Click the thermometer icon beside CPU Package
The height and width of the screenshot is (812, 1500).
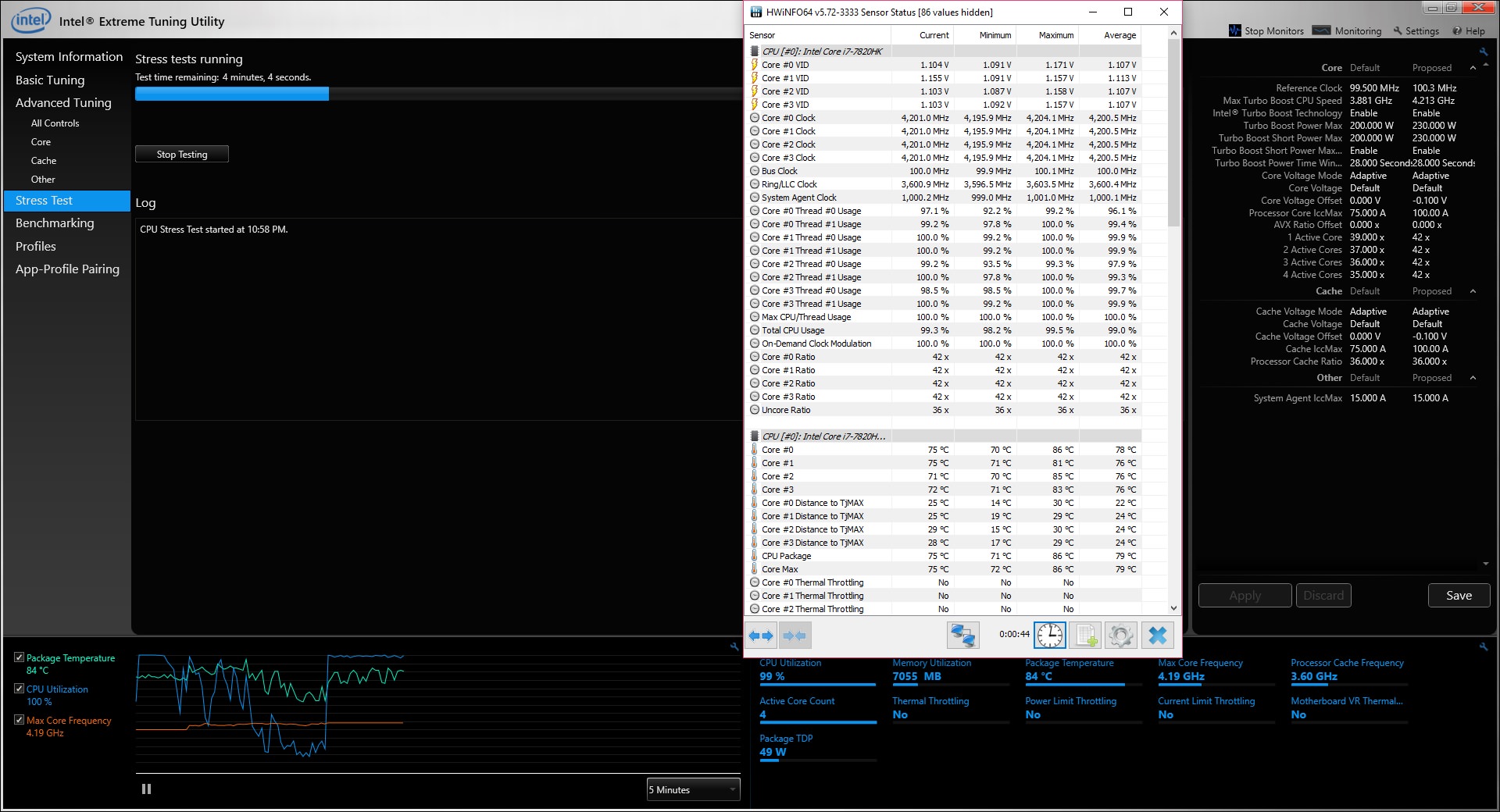click(x=755, y=556)
